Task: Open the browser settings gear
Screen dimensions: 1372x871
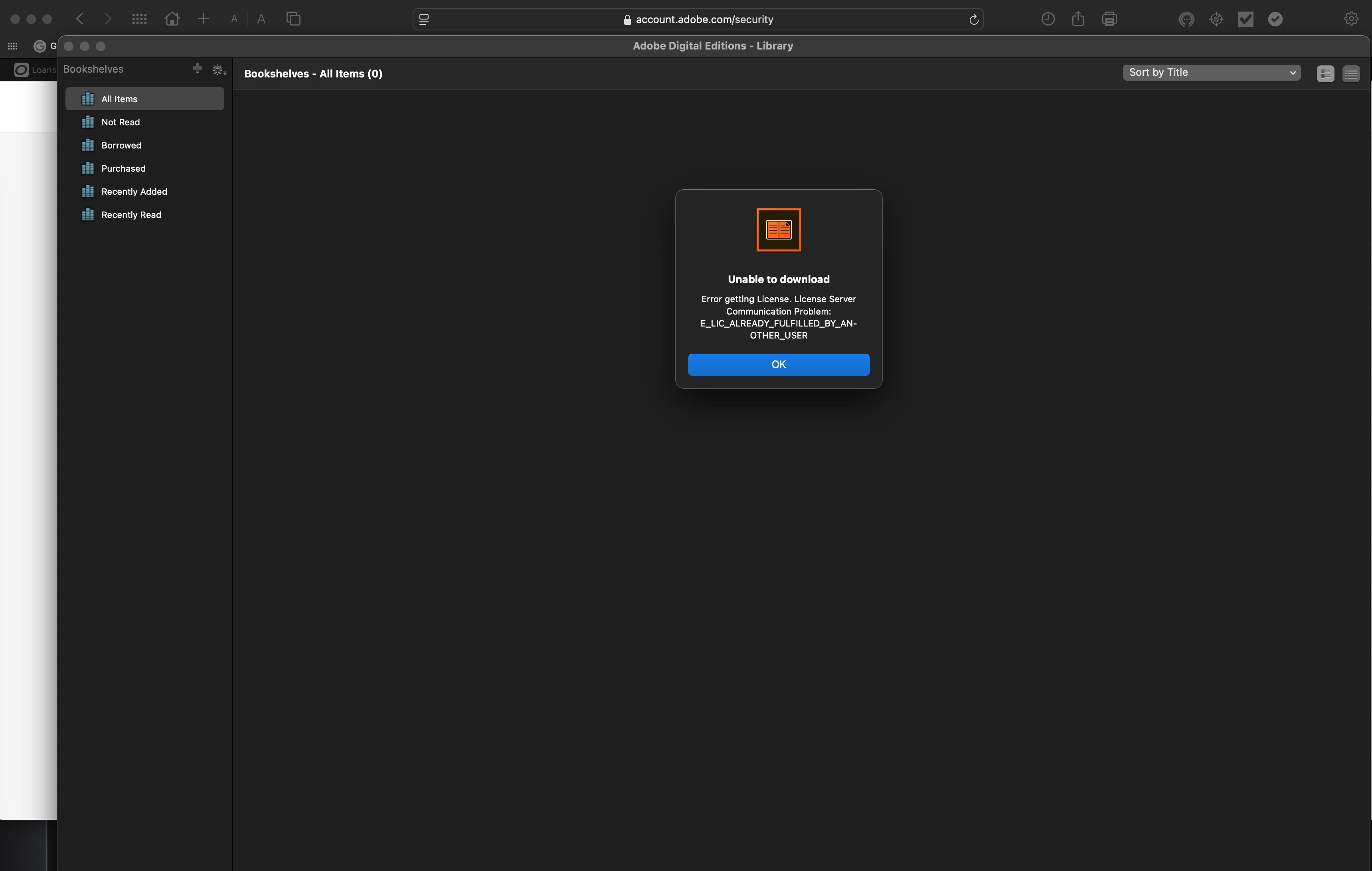Action: pos(1351,19)
